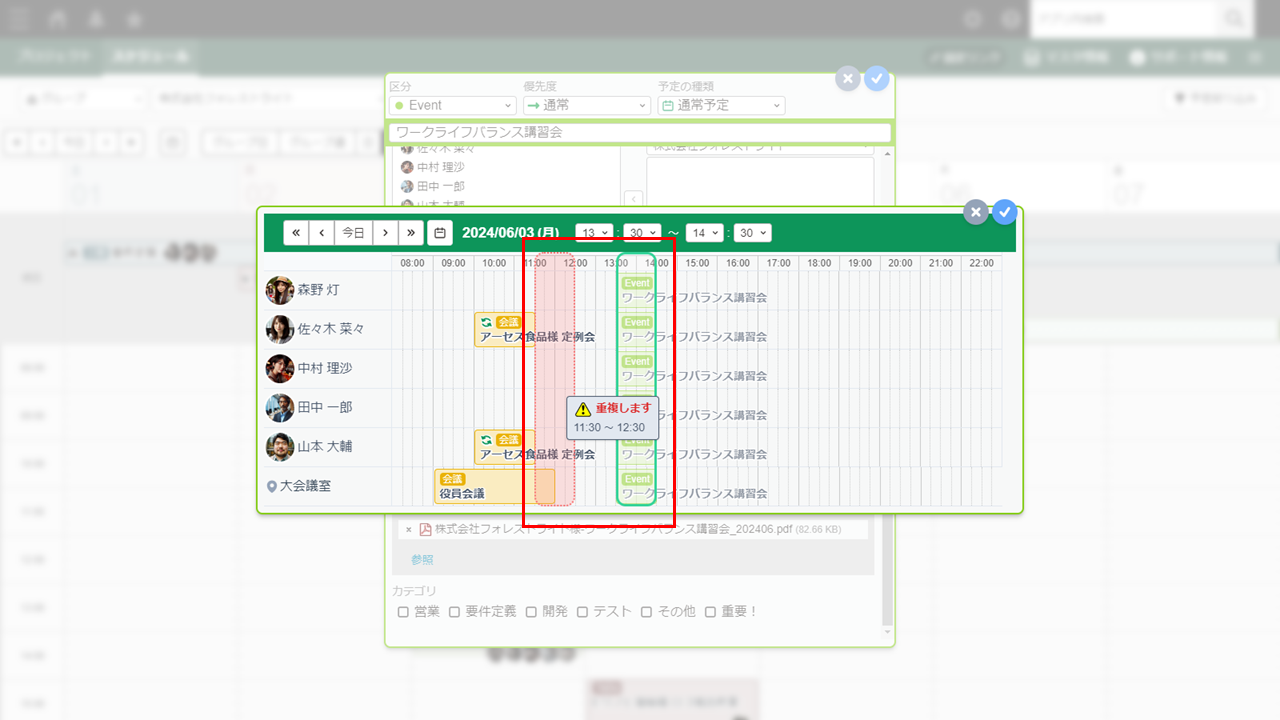The height and width of the screenshot is (720, 1280).
Task: Open the 予定の種類 dropdown showing 通常予定
Action: [x=721, y=105]
